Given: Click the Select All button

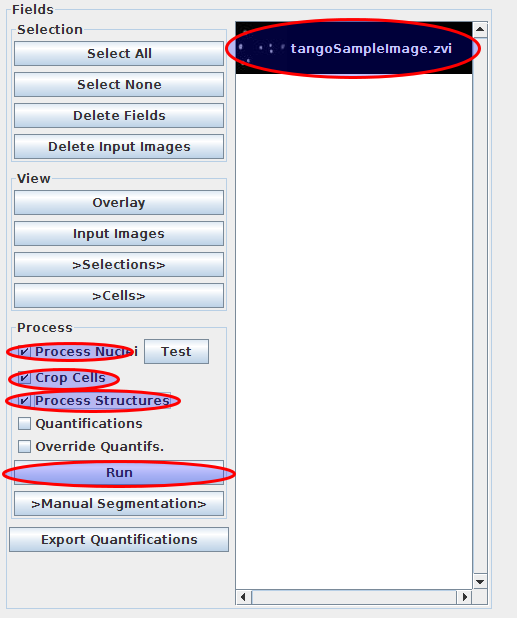Looking at the screenshot, I should point(119,53).
